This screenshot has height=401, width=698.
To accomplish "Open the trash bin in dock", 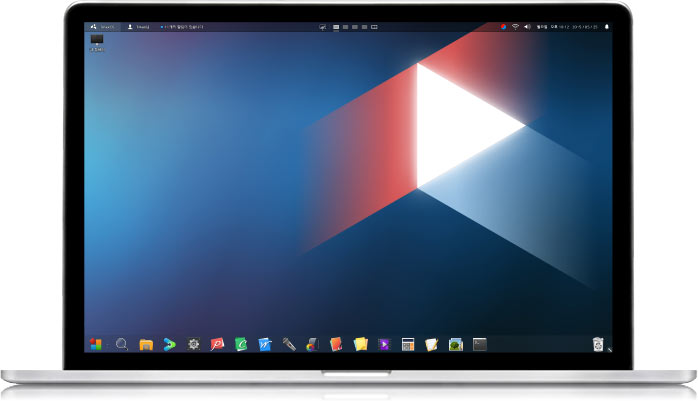I will click(x=598, y=344).
